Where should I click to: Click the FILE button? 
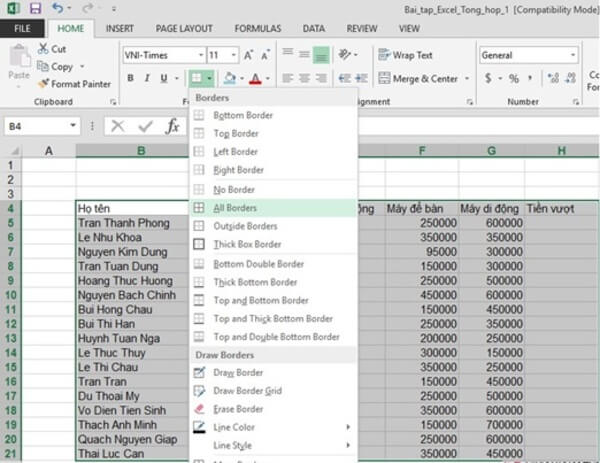(21, 29)
